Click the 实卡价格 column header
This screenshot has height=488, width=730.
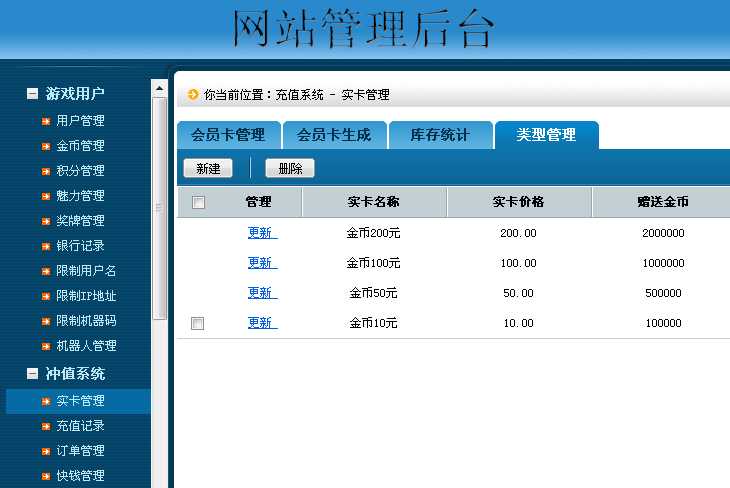(518, 202)
